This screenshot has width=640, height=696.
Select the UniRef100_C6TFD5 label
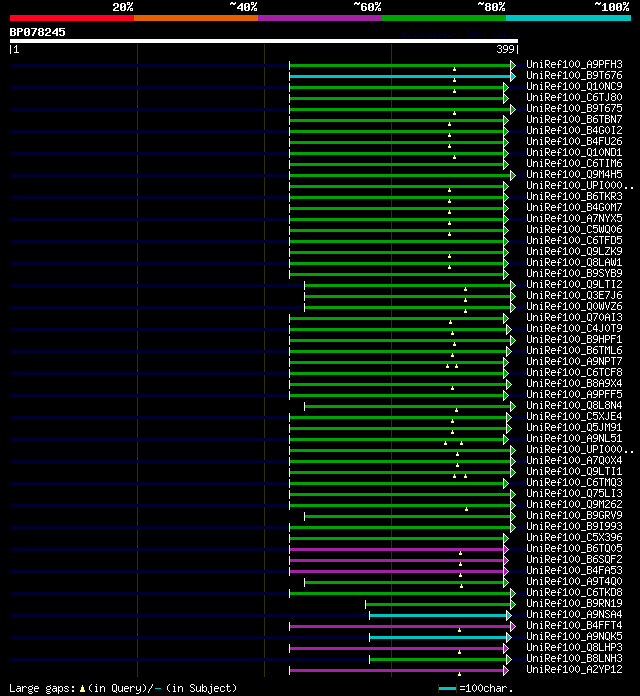point(574,240)
